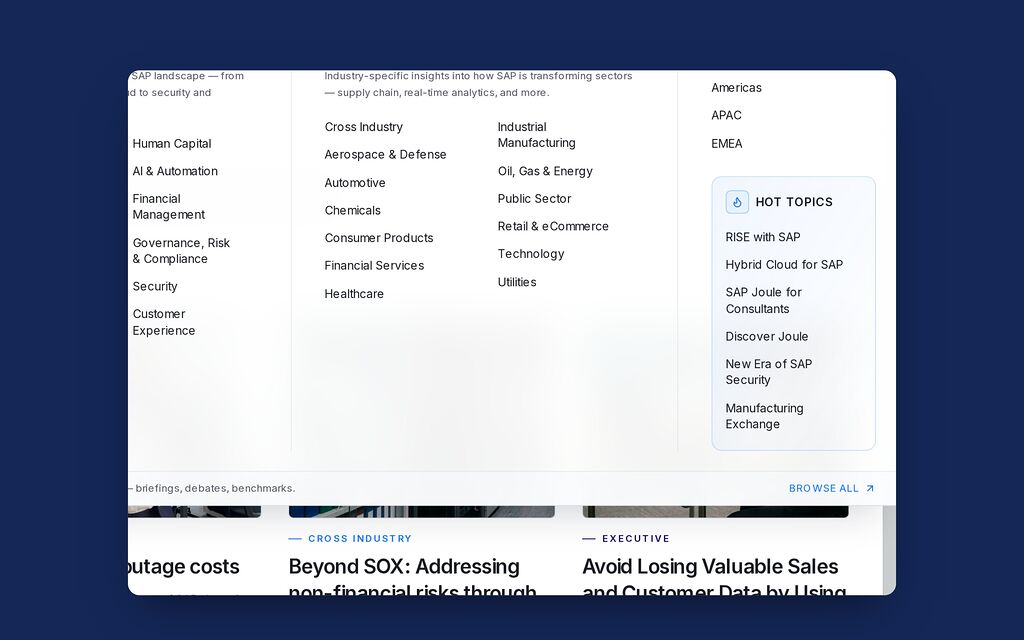Open the article thumbnail above Cross Industry tag

click(422, 511)
